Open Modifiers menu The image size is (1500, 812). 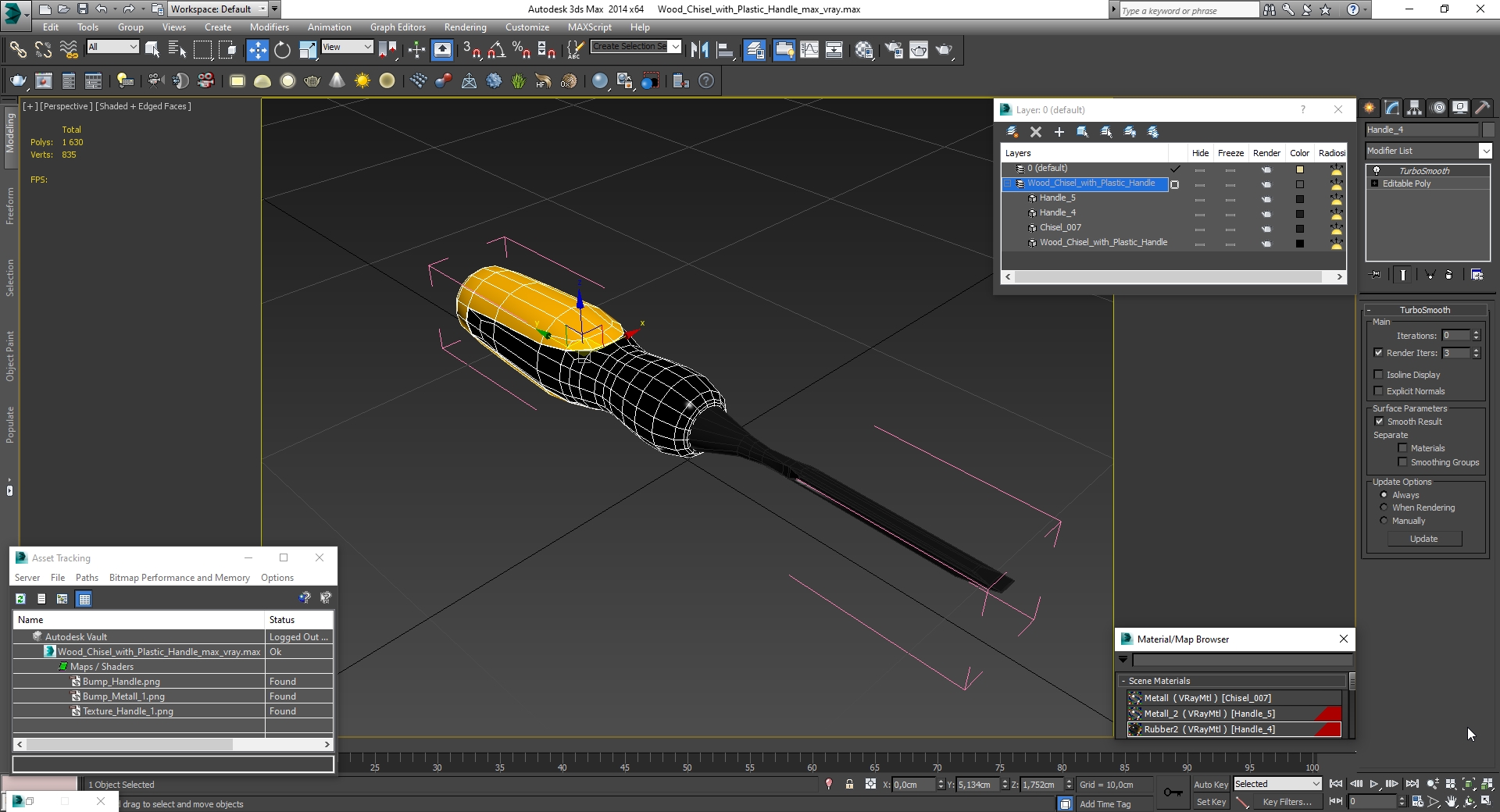tap(269, 27)
